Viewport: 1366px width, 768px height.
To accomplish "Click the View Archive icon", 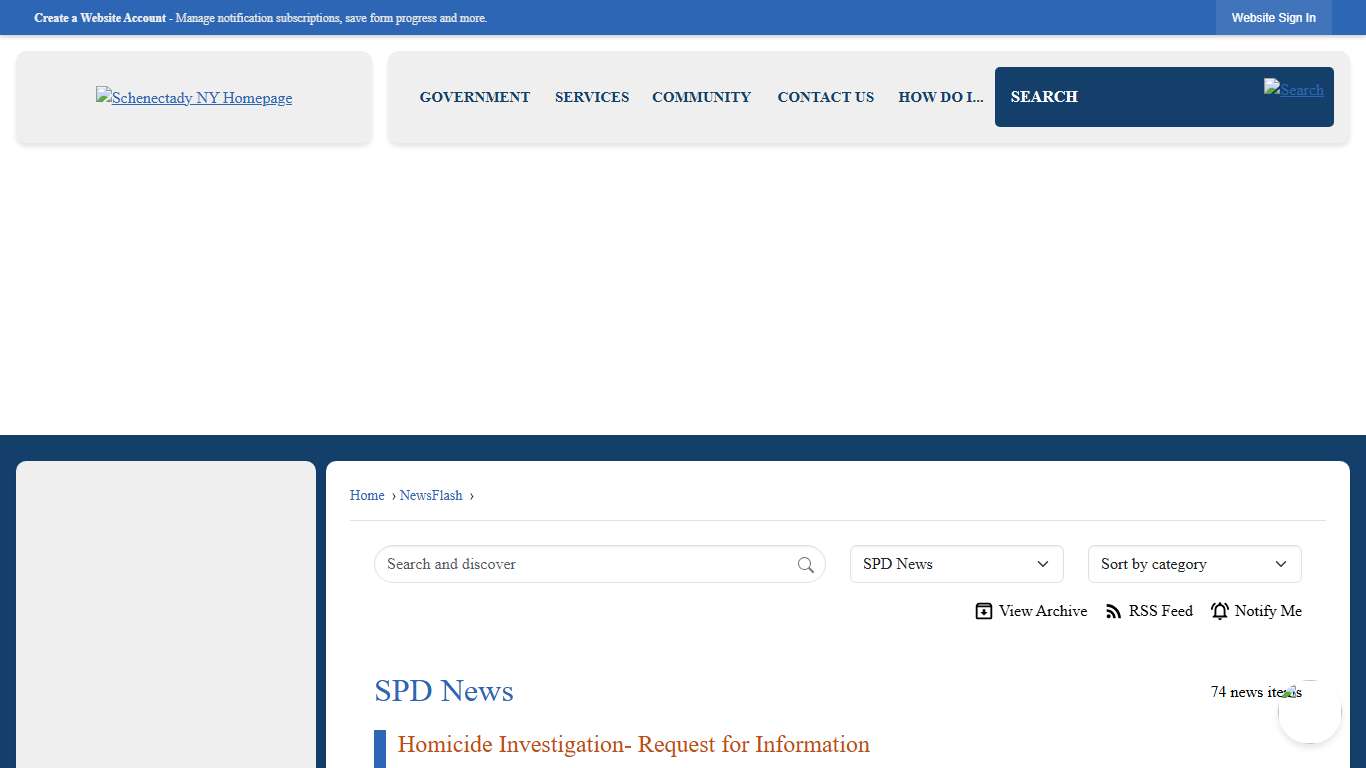I will click(984, 611).
